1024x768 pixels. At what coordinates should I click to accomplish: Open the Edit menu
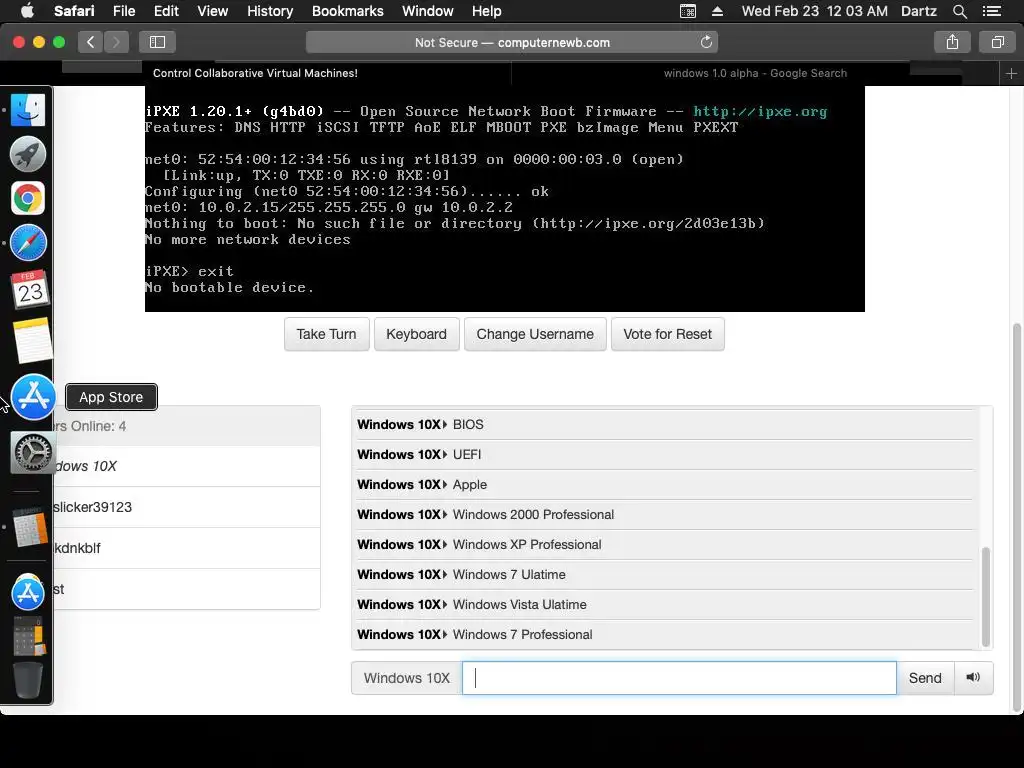[166, 11]
